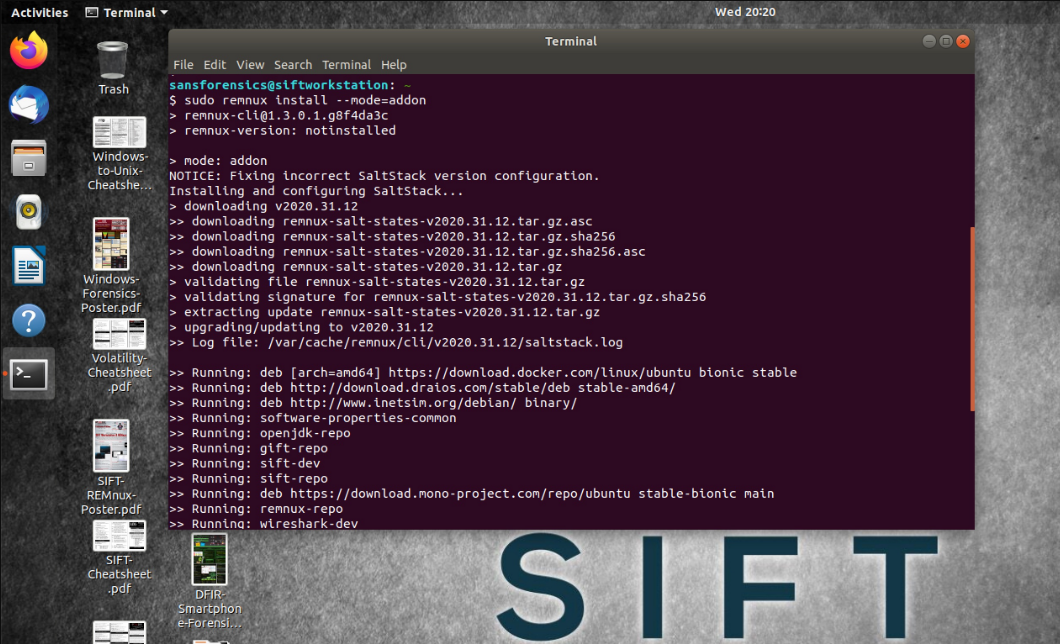Open Firefox from the dock
The image size is (1060, 644).
(29, 50)
